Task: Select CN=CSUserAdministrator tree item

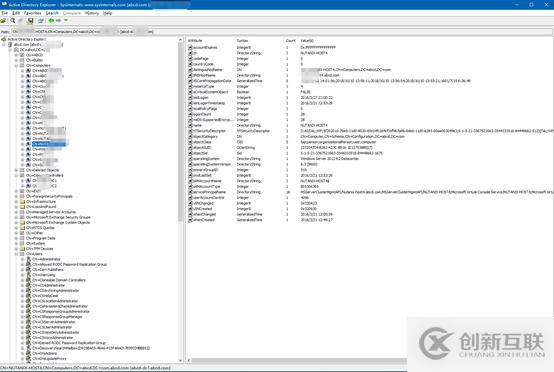Action: pyautogui.click(x=52, y=327)
